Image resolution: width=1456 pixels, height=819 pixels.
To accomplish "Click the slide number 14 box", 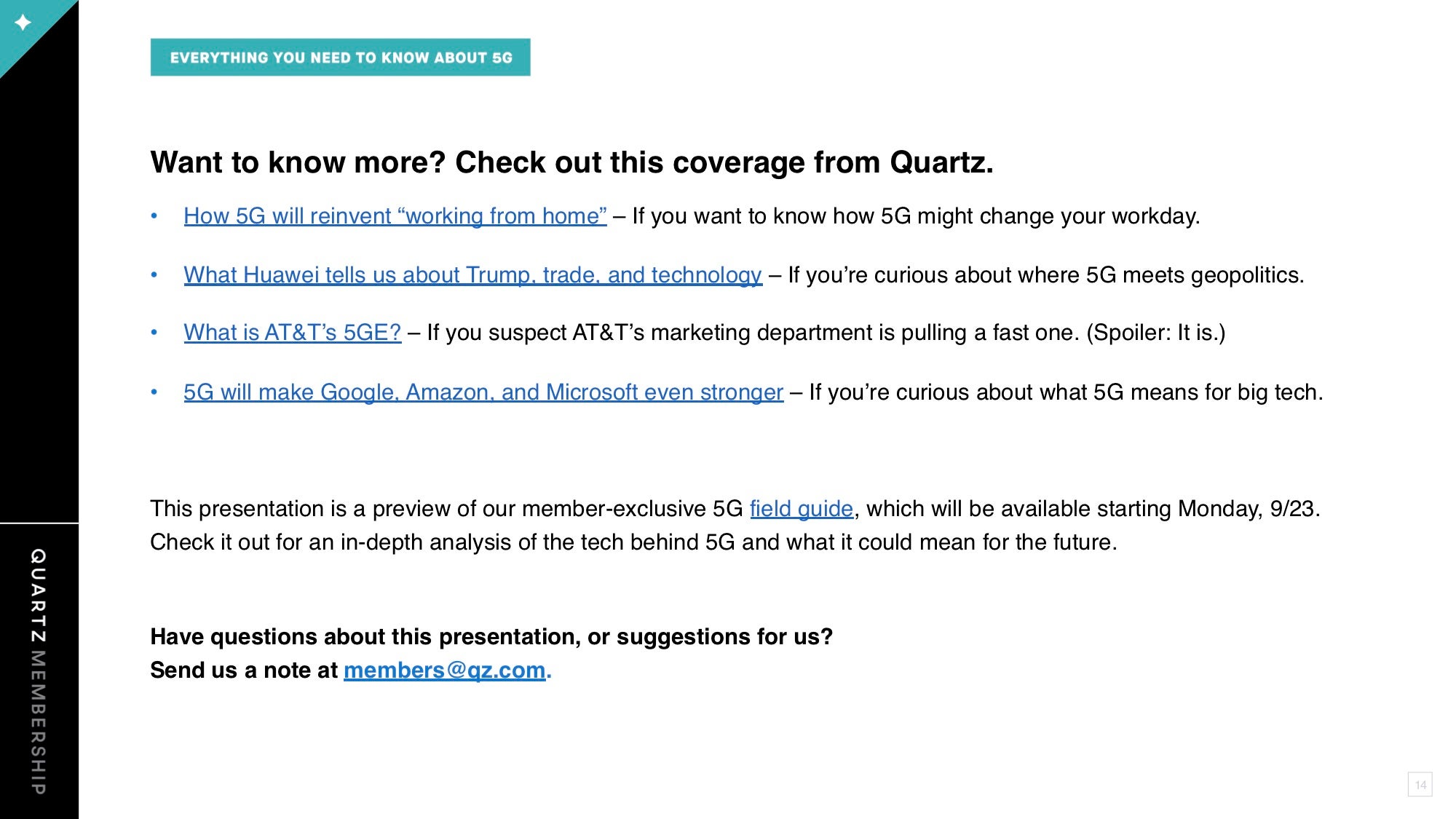I will 1420,785.
